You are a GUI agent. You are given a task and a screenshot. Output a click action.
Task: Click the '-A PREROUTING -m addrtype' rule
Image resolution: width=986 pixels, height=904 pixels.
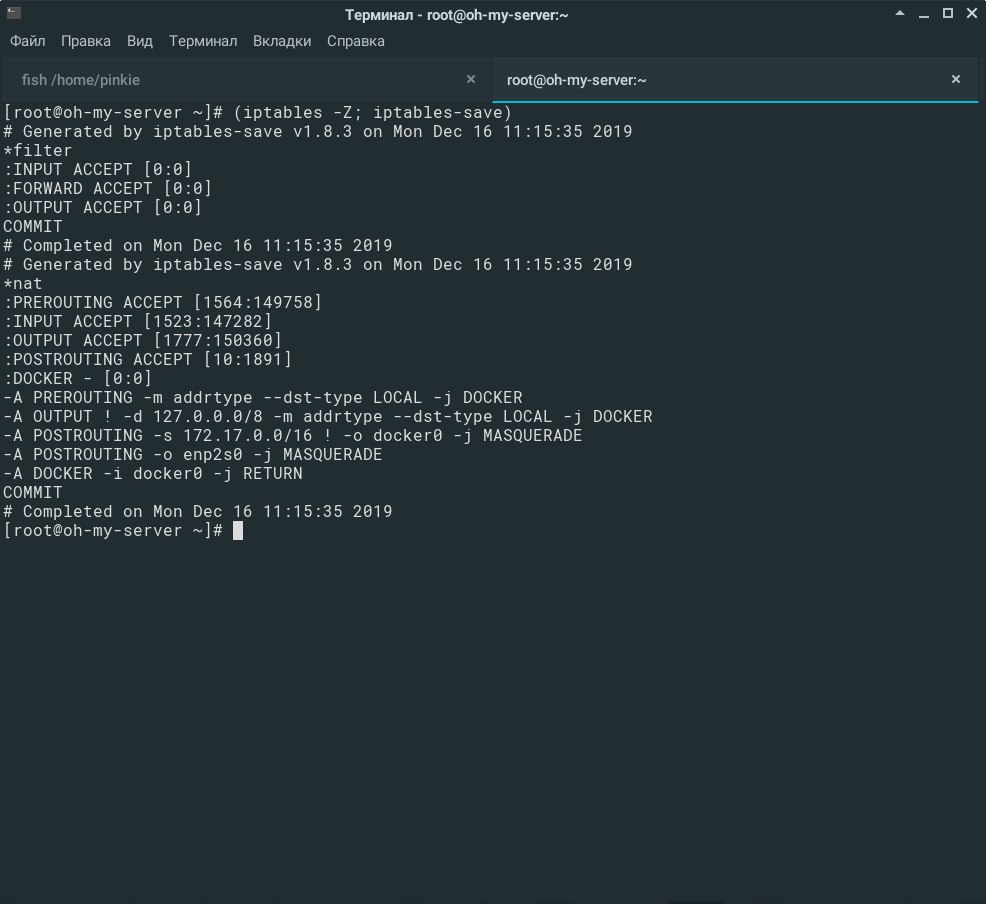(x=263, y=397)
